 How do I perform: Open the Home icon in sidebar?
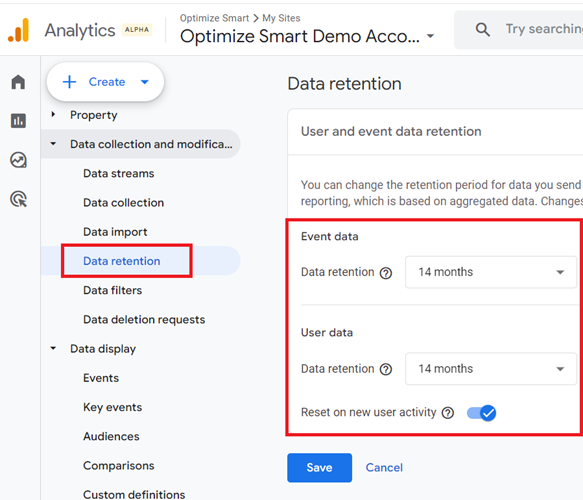18,82
